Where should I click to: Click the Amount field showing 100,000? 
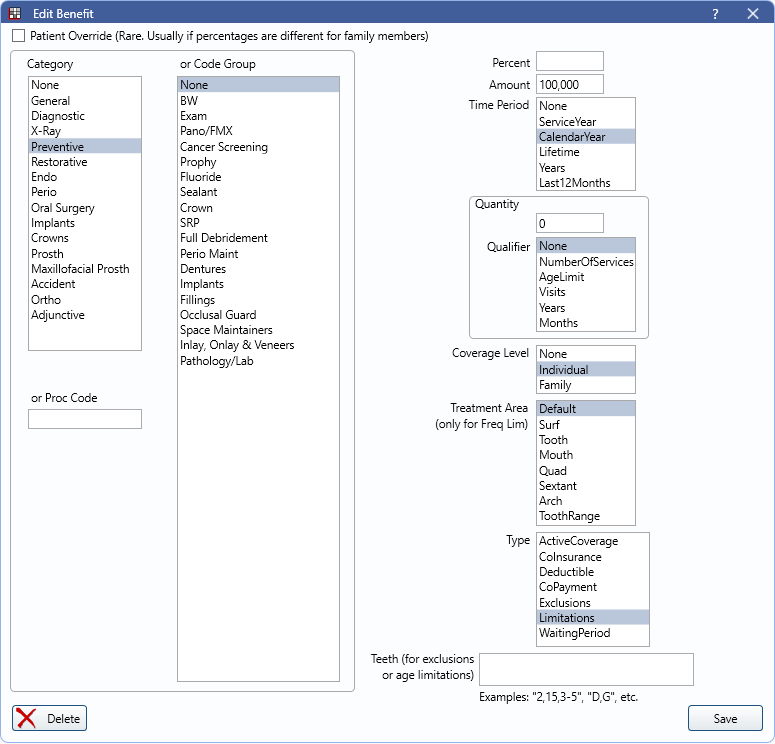(569, 84)
